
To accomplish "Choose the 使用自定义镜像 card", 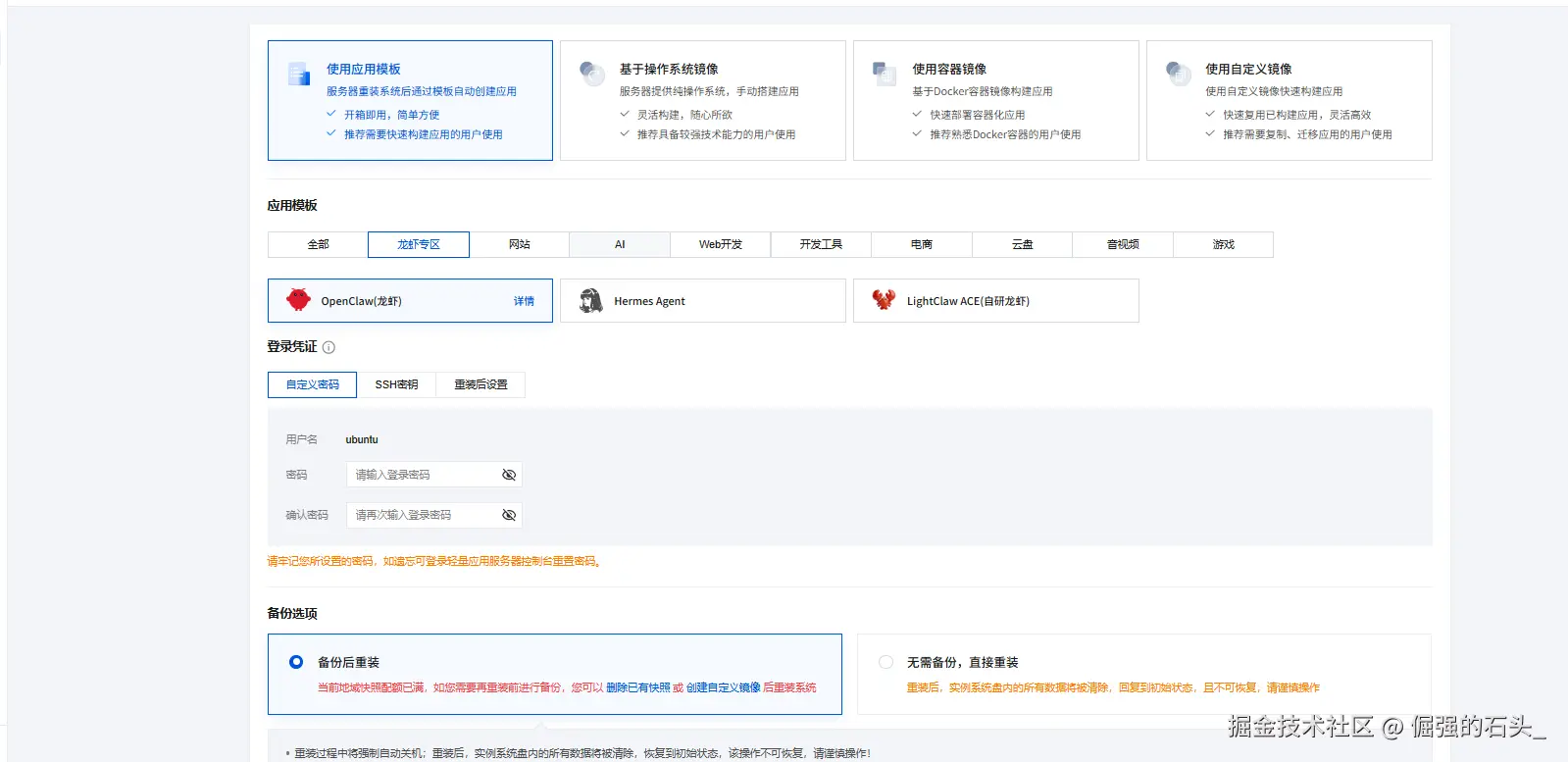I will pos(1290,100).
